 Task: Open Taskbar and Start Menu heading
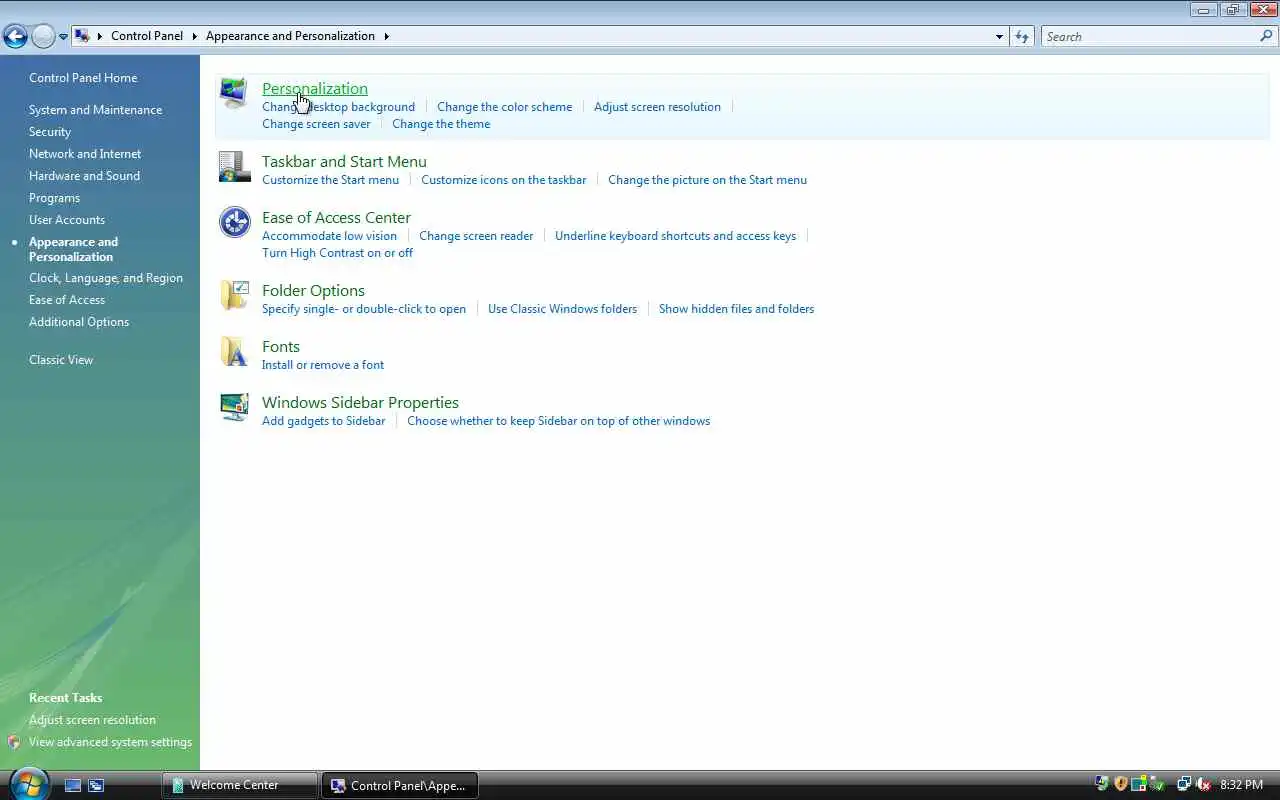tap(344, 161)
